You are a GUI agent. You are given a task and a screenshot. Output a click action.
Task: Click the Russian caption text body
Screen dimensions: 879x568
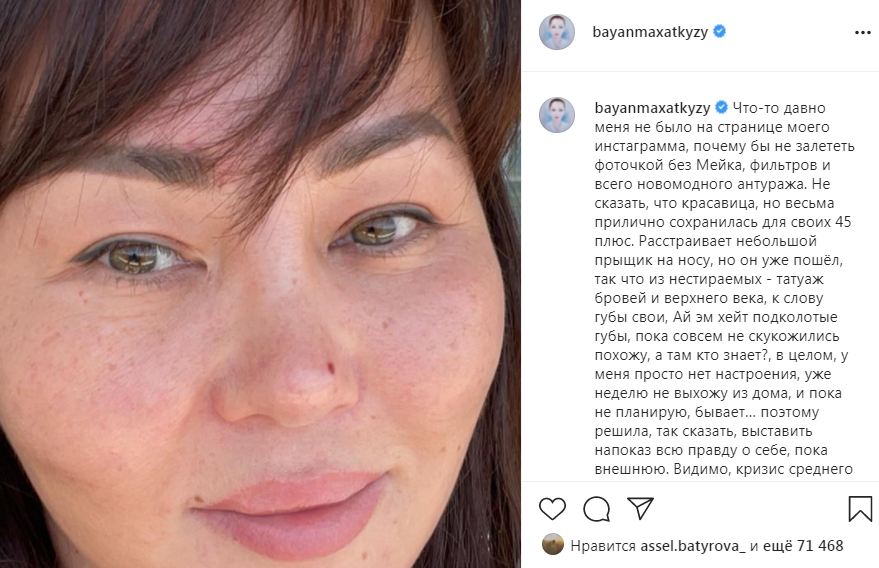(x=724, y=288)
